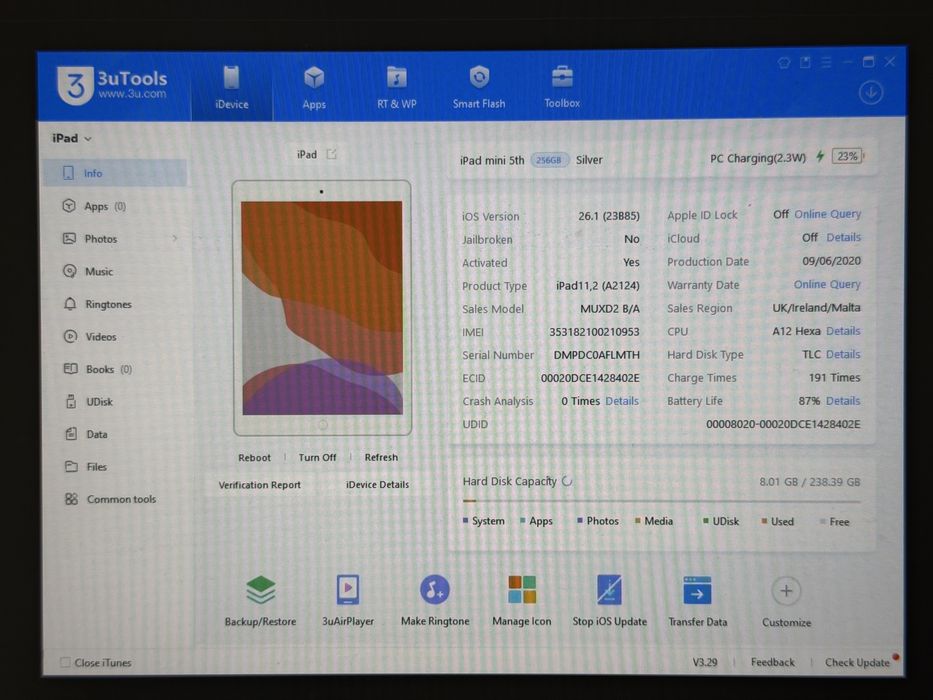The width and height of the screenshot is (933, 700).
Task: Click the 256GB storage badge
Action: click(549, 160)
